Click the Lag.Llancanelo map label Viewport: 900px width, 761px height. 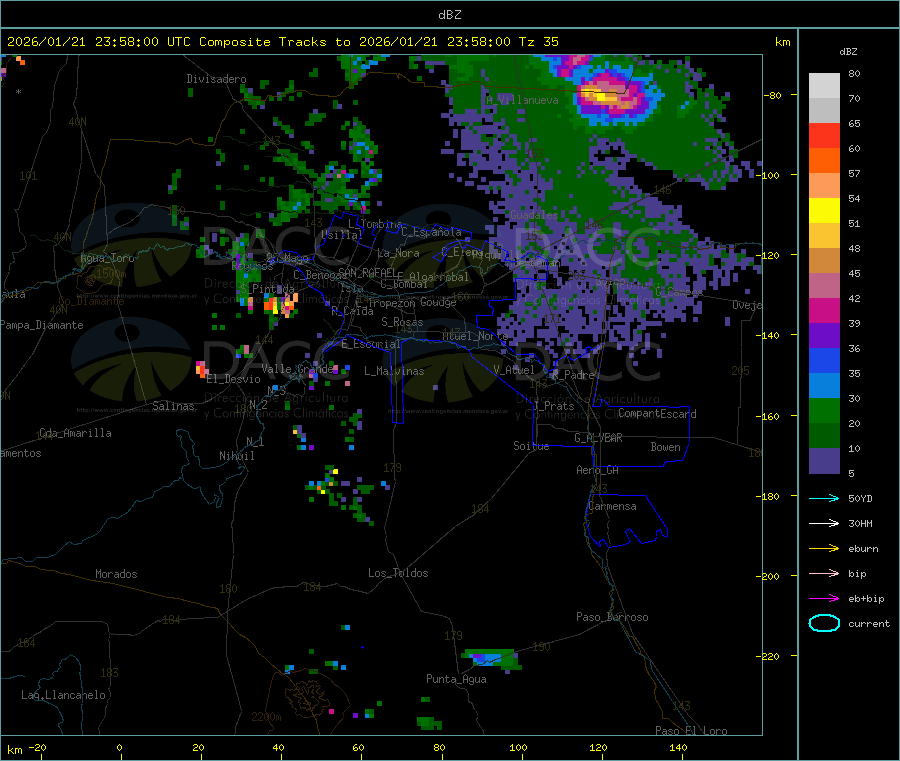click(x=63, y=695)
